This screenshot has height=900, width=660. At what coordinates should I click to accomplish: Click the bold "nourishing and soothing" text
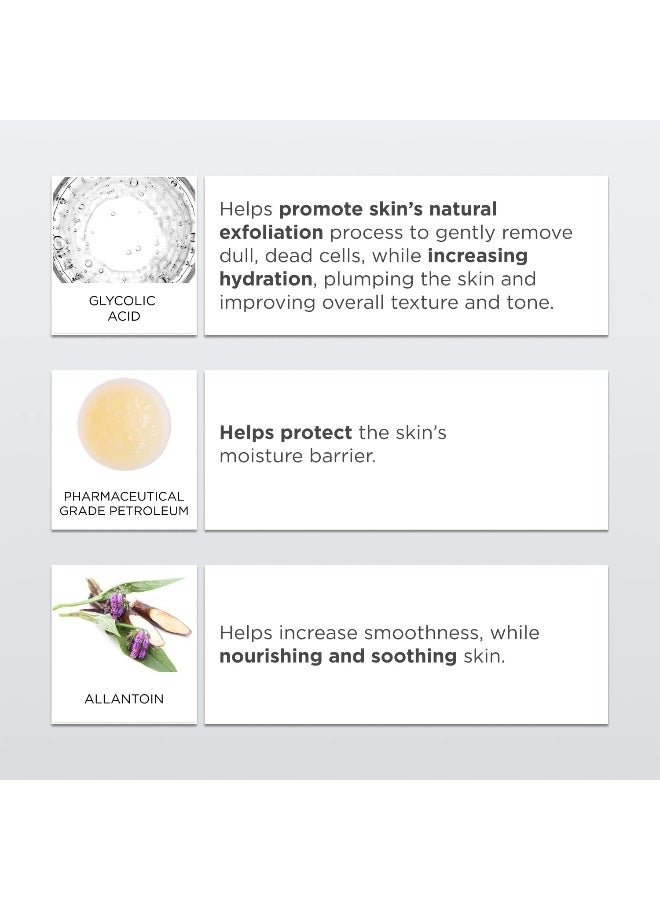click(338, 656)
